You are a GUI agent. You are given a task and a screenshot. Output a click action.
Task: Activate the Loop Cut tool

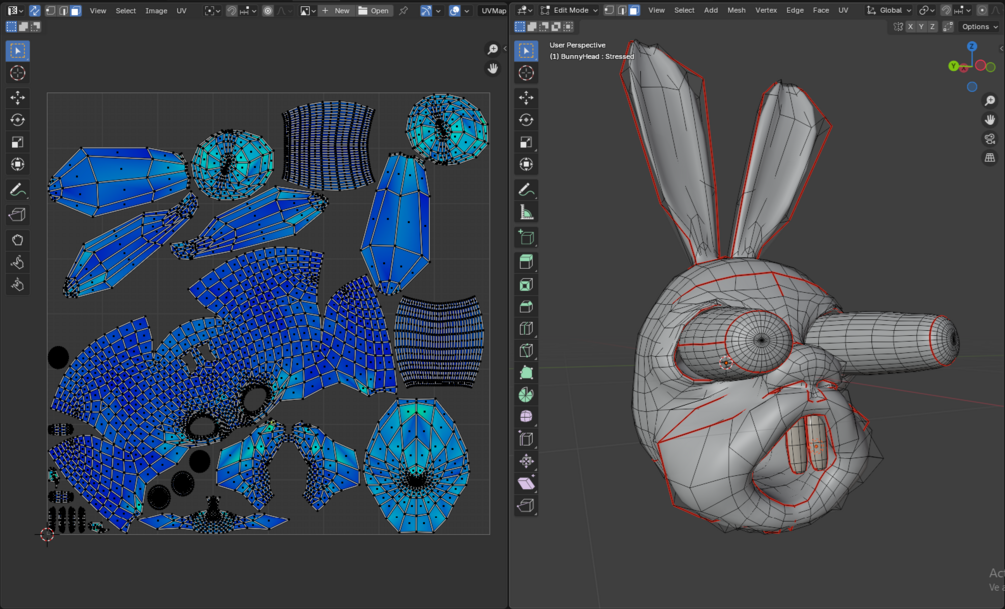pyautogui.click(x=526, y=328)
